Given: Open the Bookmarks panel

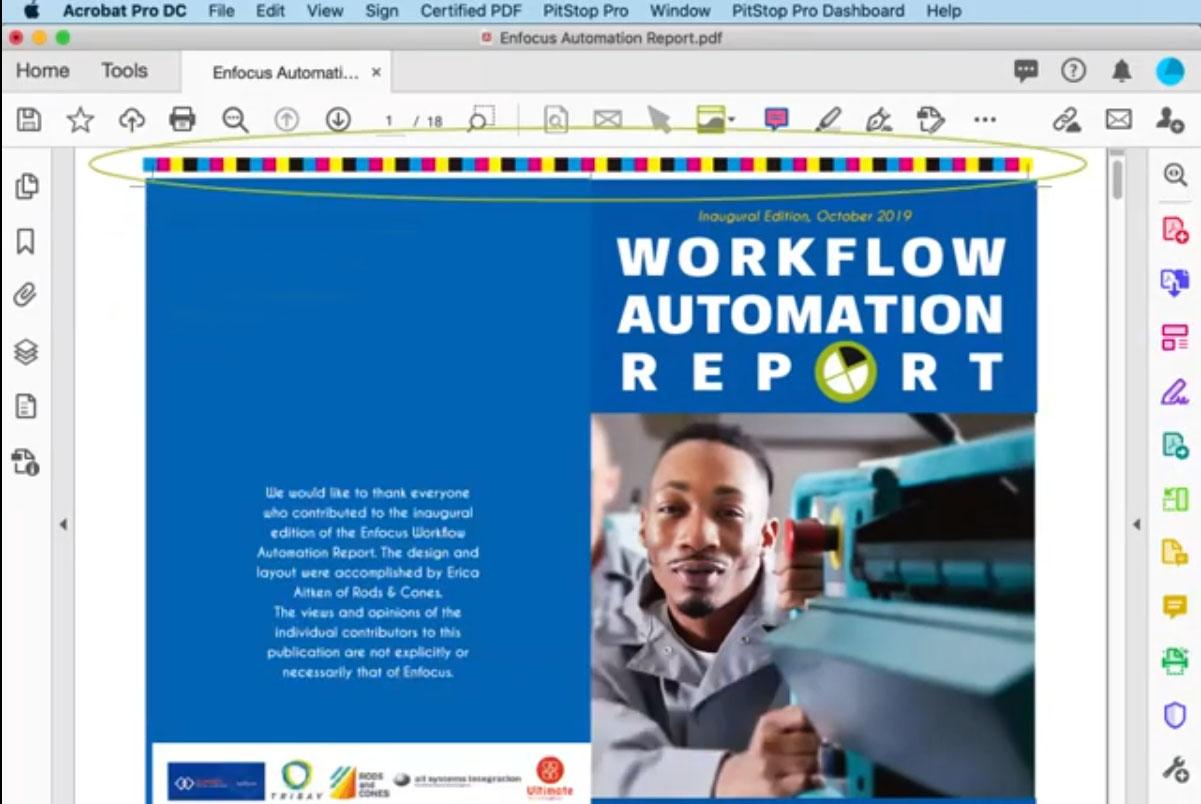Looking at the screenshot, I should pos(26,241).
